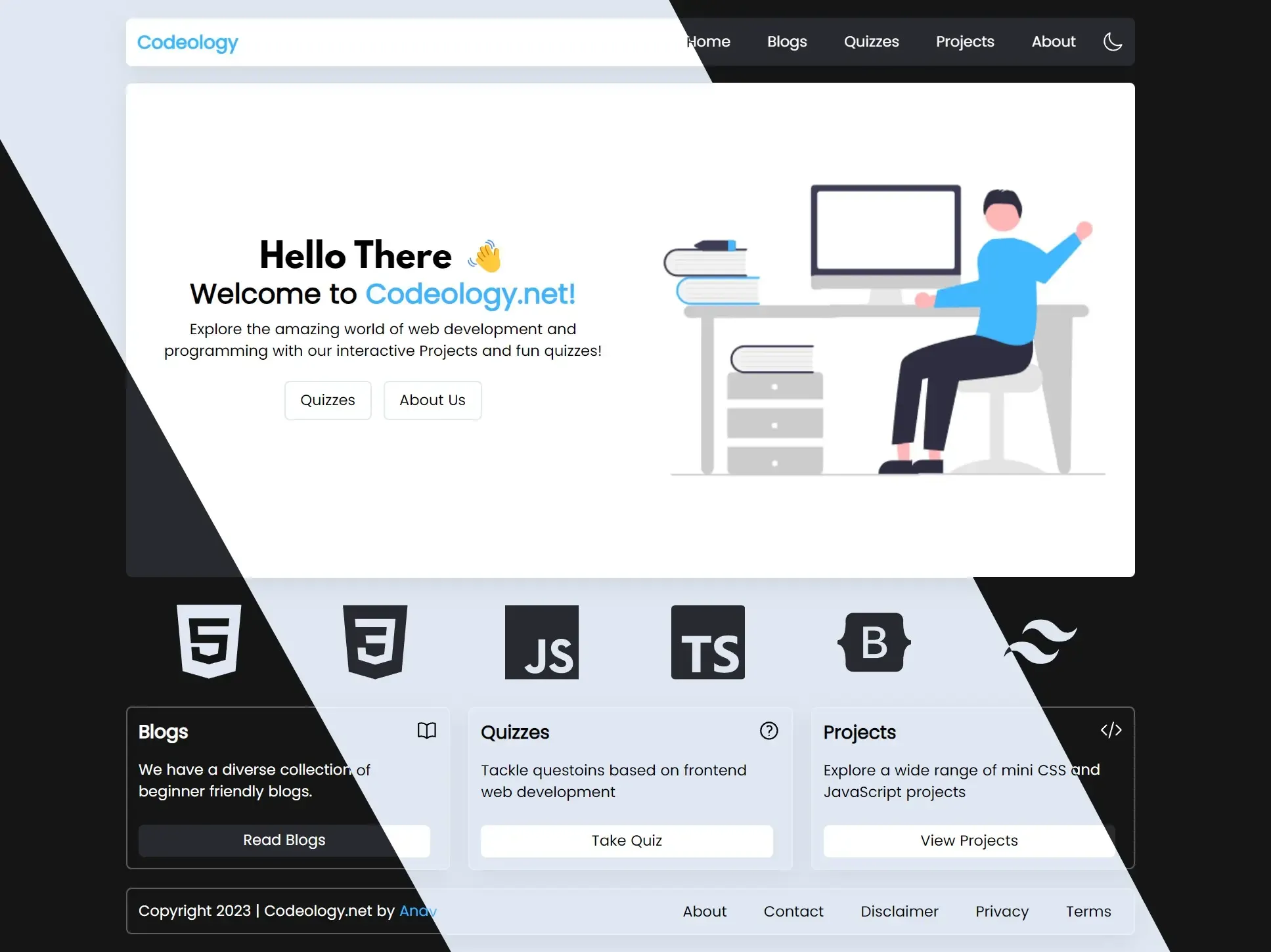Open the About navigation menu item

(x=1053, y=41)
